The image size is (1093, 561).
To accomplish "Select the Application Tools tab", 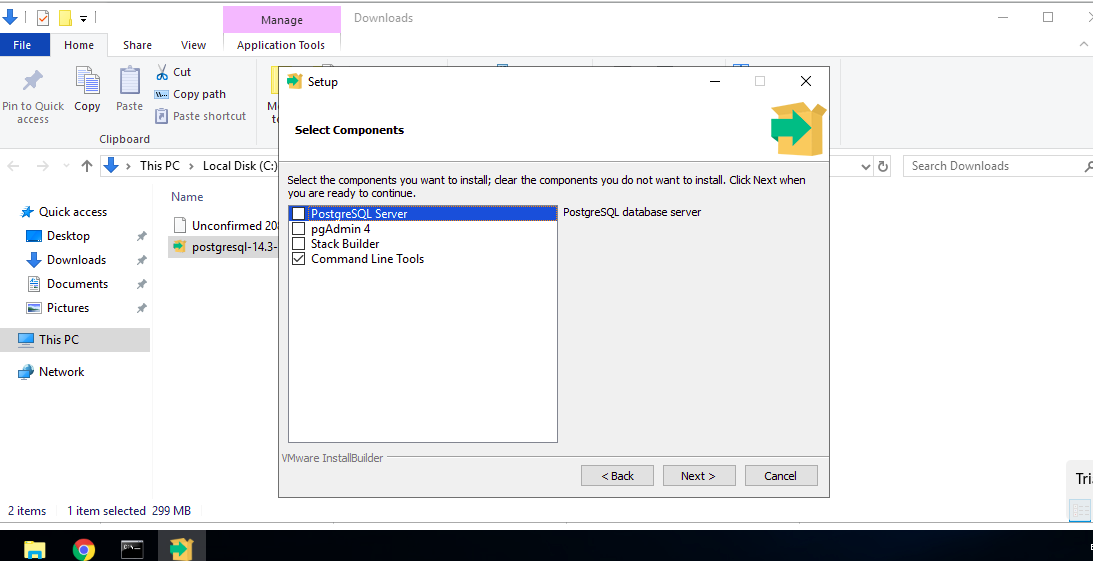I will (281, 45).
